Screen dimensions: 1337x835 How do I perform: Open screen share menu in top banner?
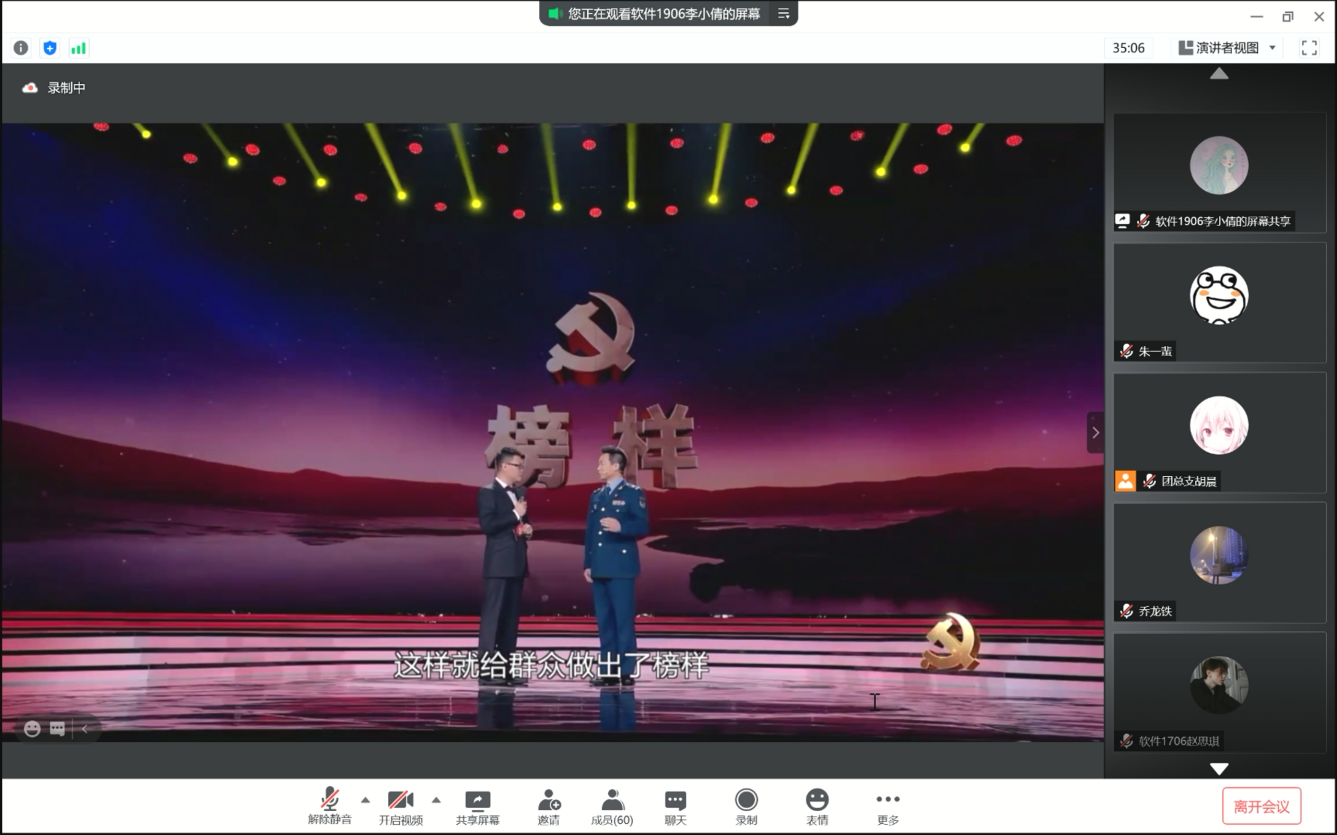[x=784, y=14]
